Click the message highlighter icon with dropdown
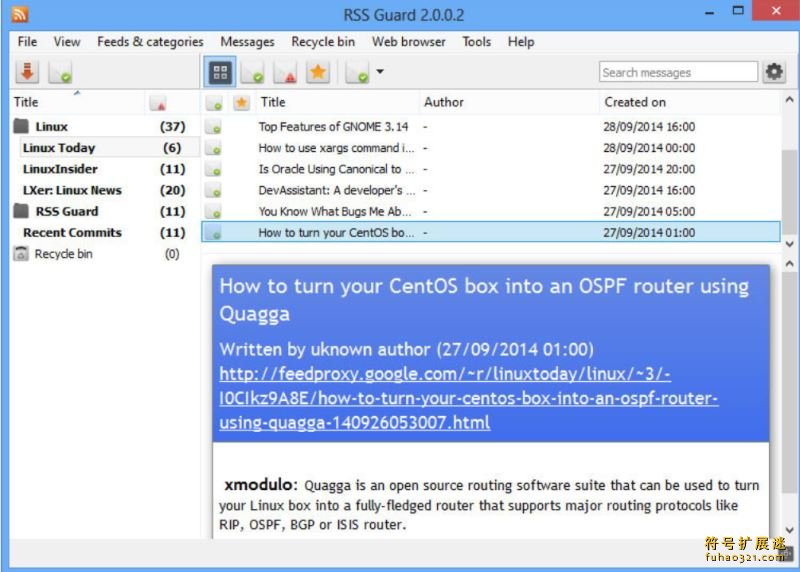Image resolution: width=800 pixels, height=572 pixels. tap(357, 72)
